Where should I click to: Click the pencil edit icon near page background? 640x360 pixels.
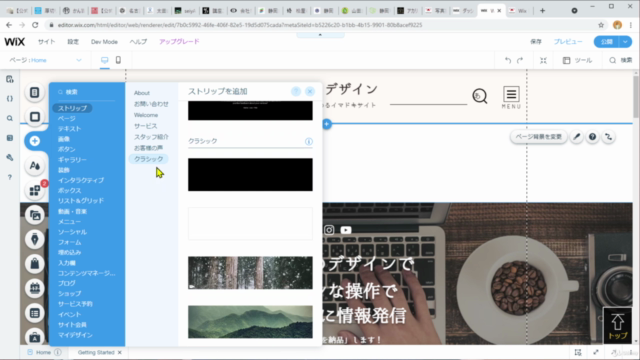tap(576, 137)
